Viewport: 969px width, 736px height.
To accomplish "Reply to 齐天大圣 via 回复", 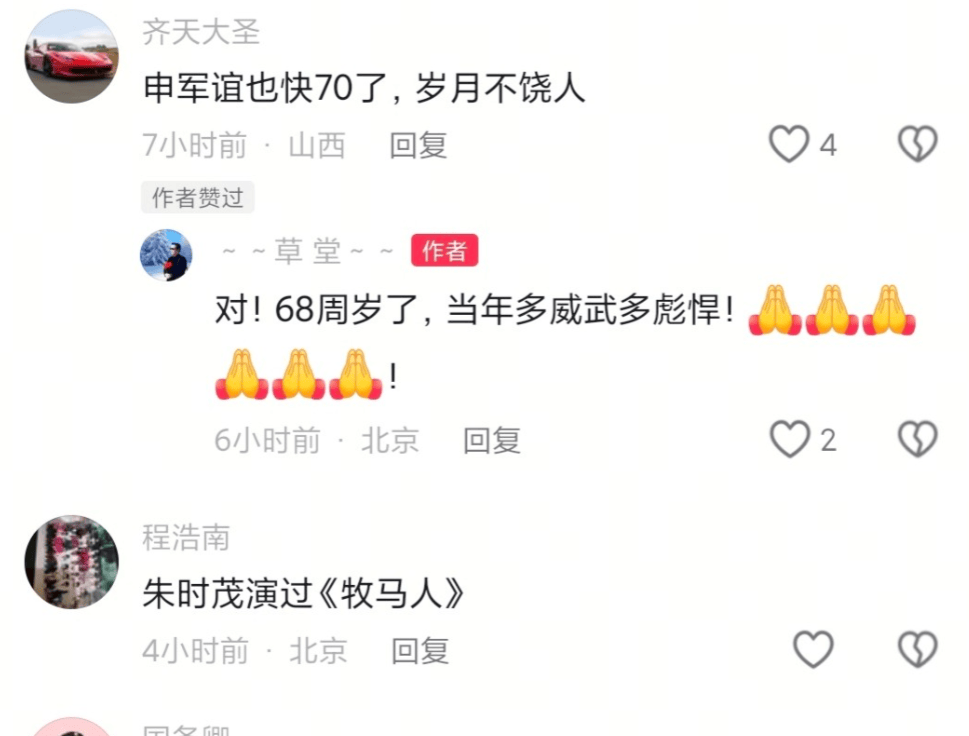I will 418,146.
